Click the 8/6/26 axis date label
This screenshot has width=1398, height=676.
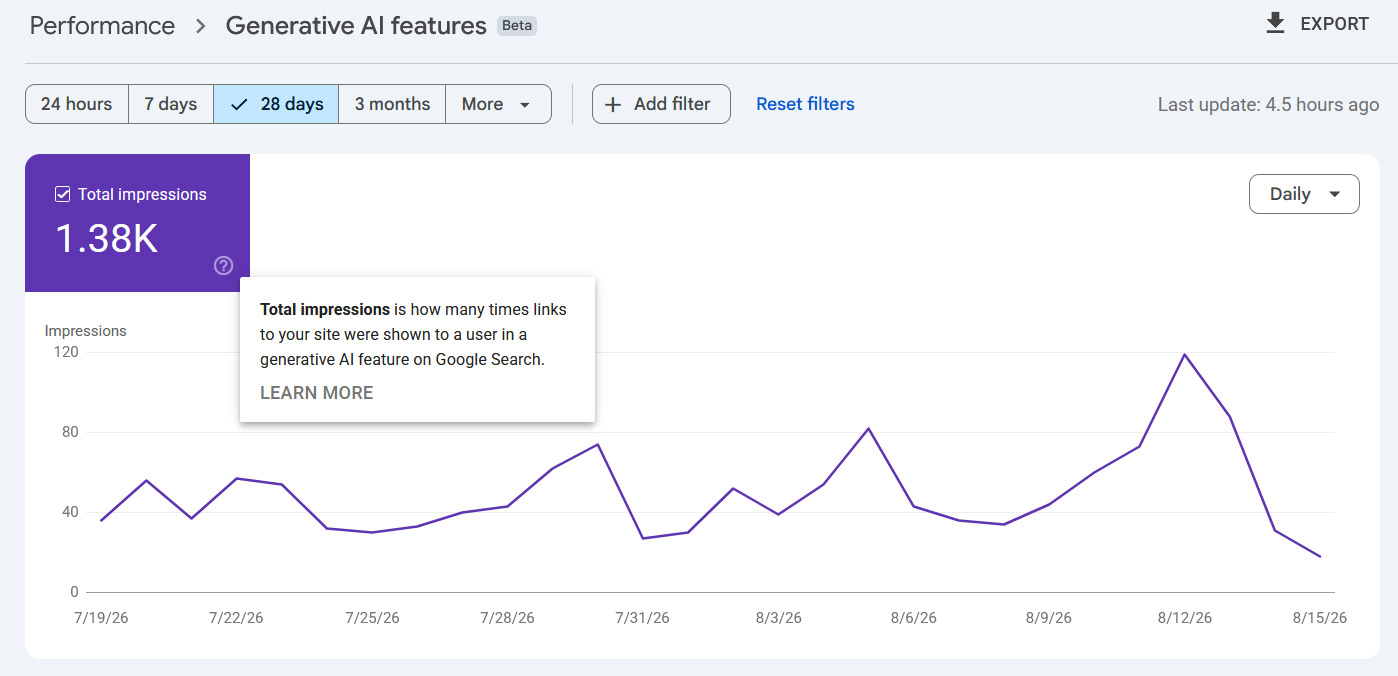click(914, 618)
